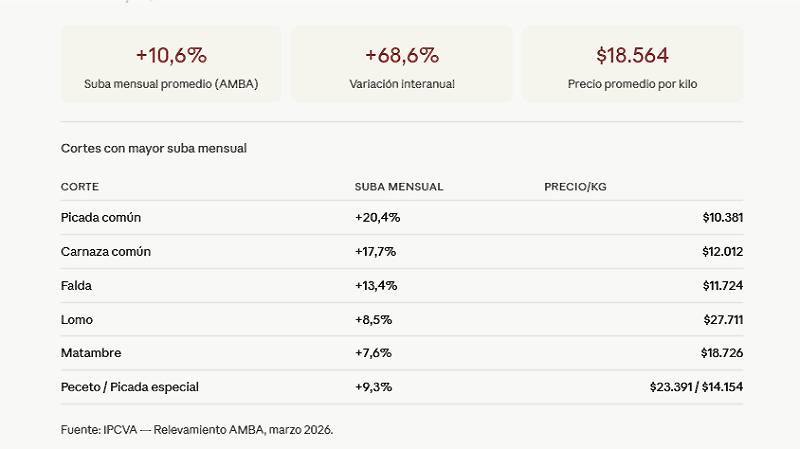Click the $11.724 Falda price
This screenshot has width=800, height=449.
click(723, 285)
